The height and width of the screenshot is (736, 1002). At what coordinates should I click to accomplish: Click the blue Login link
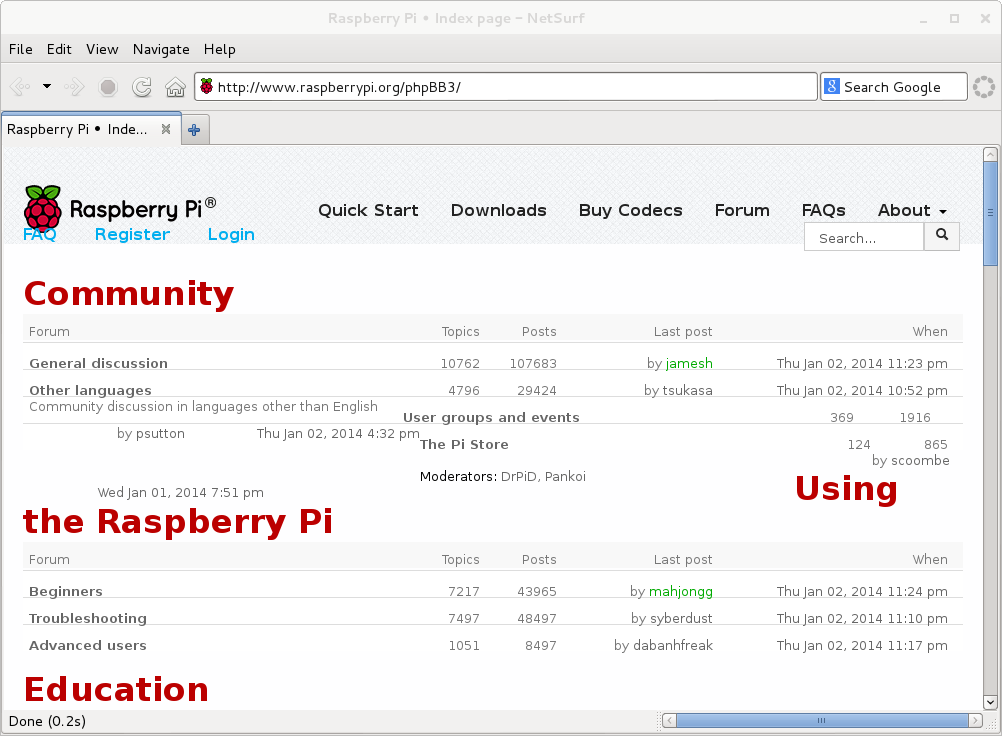tap(231, 234)
